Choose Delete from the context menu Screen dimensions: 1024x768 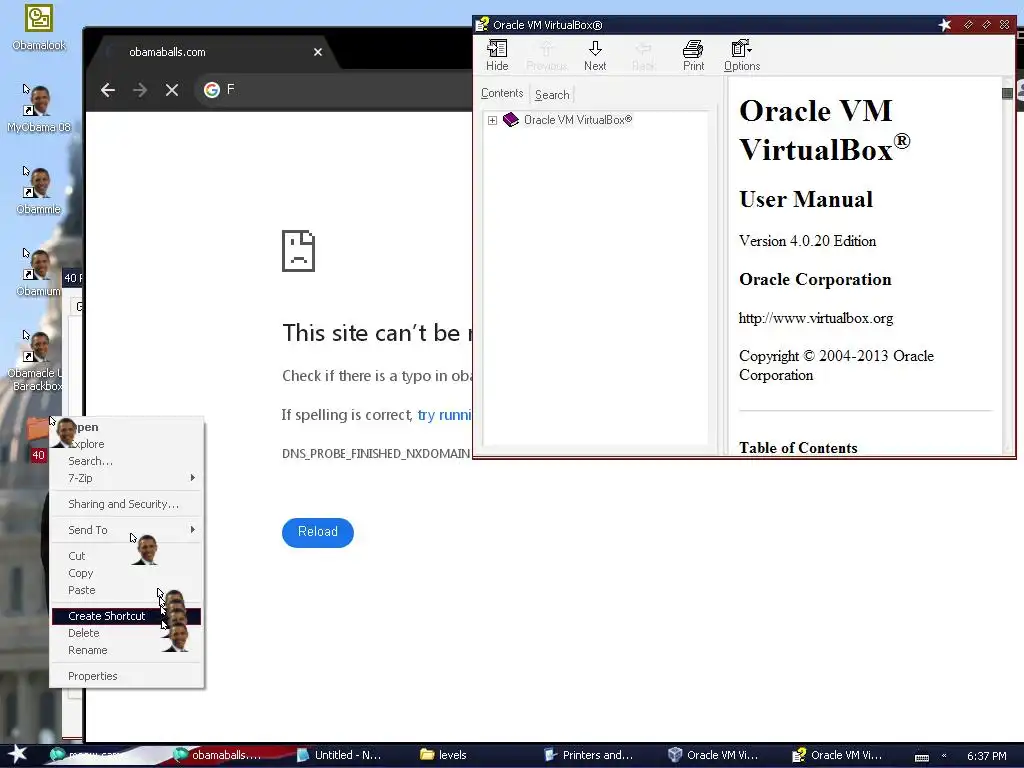tap(127, 633)
